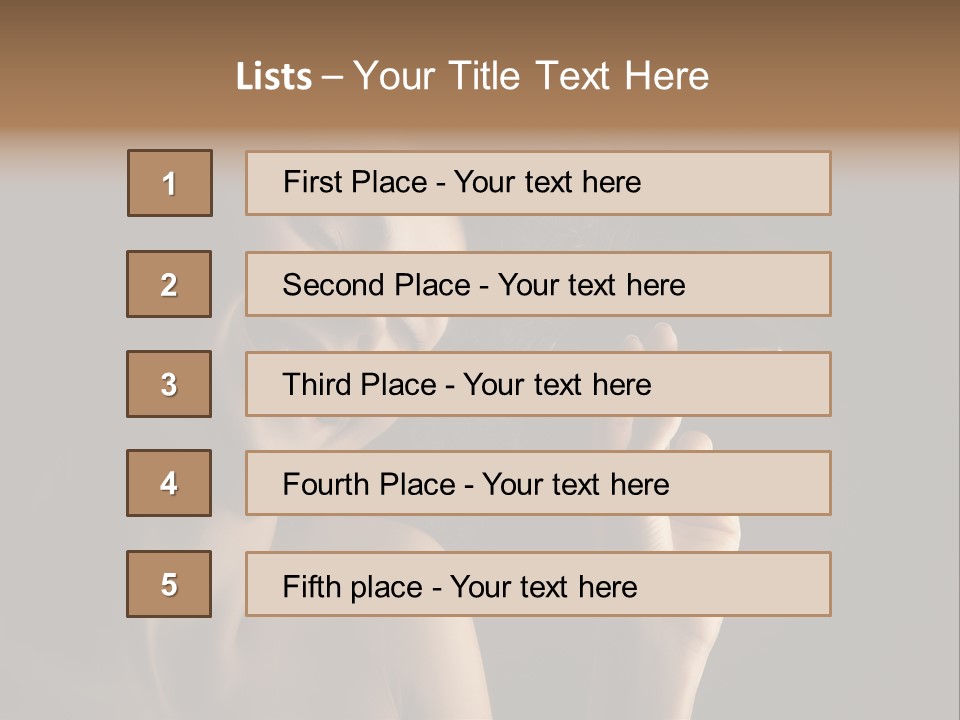This screenshot has width=960, height=720.
Task: Click the word Fifth in the list
Action: (x=312, y=586)
